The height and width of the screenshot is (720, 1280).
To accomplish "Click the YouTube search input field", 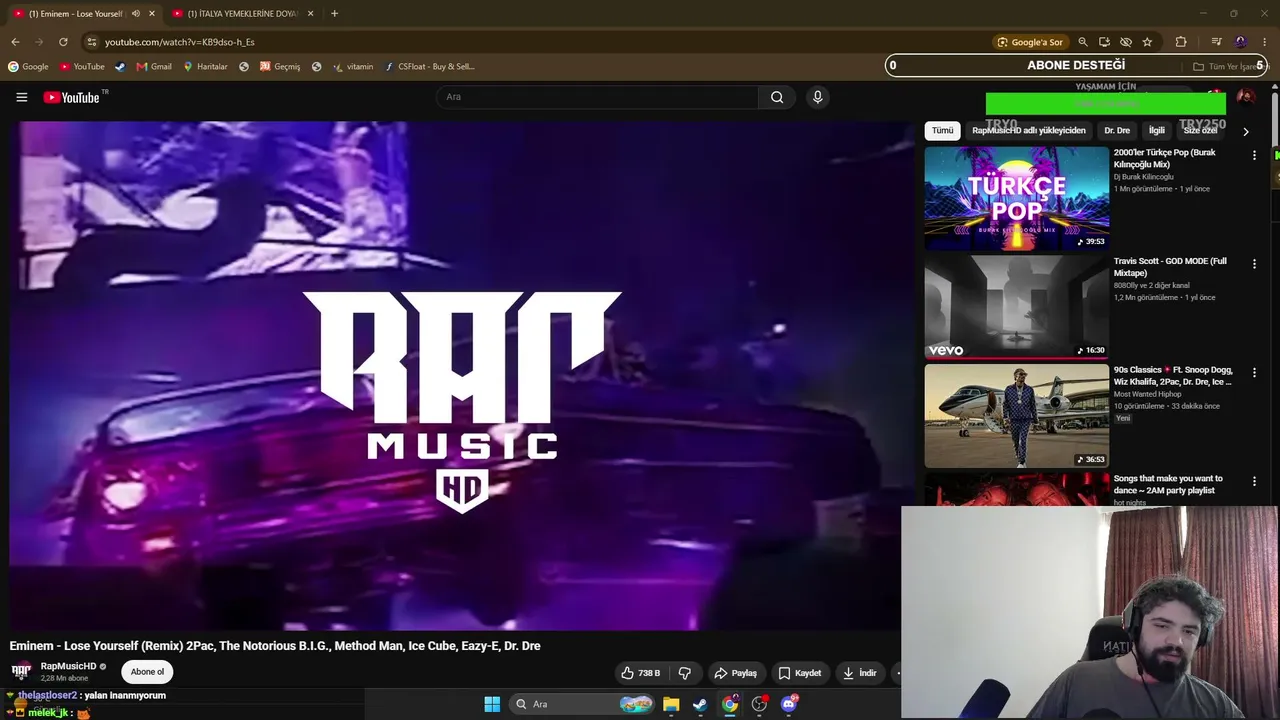I will 597,97.
